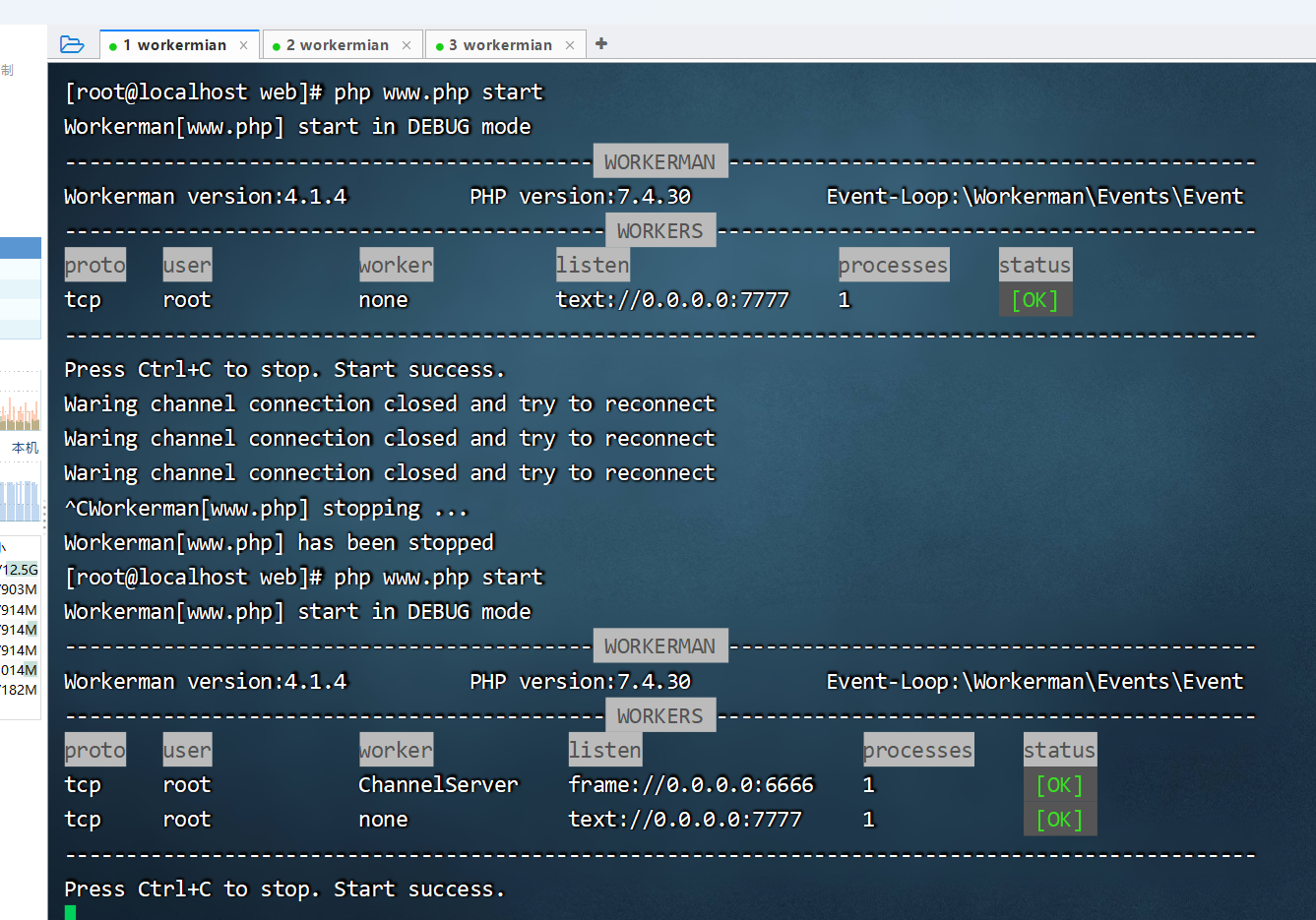Image resolution: width=1316 pixels, height=920 pixels.
Task: Click the 'listen' header in second table
Action: 605,750
